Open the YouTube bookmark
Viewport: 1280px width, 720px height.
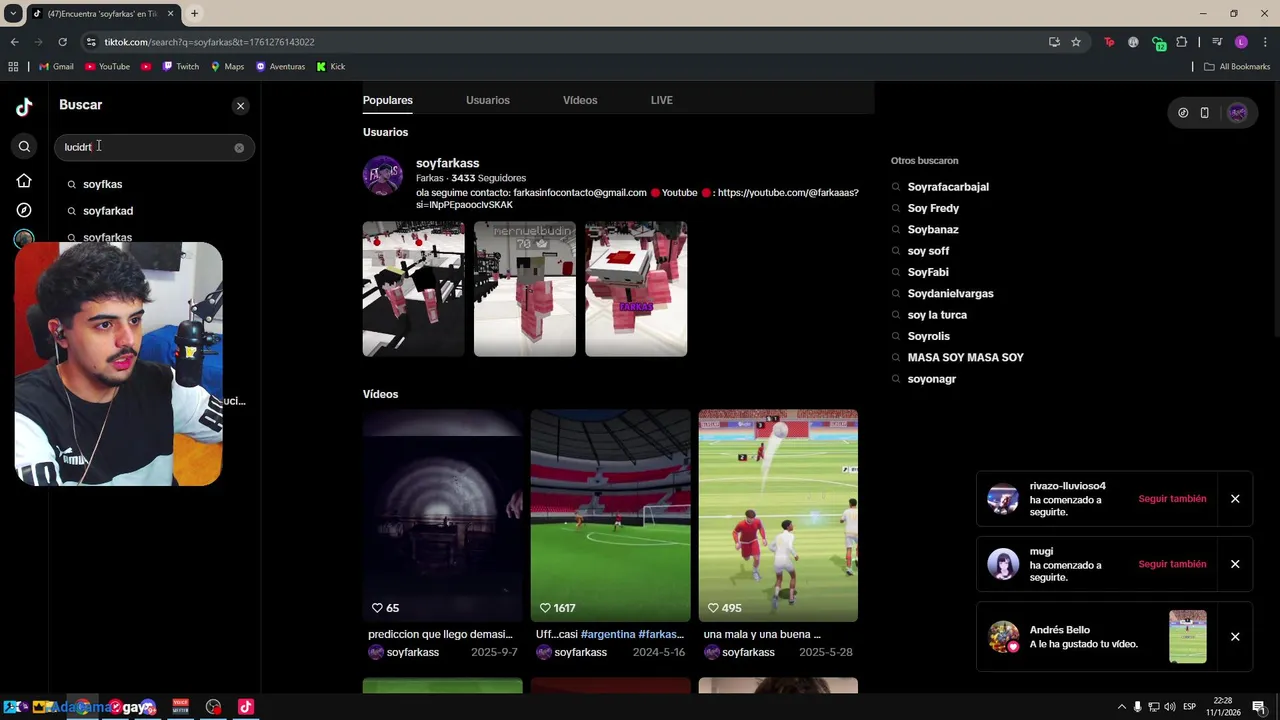(107, 67)
